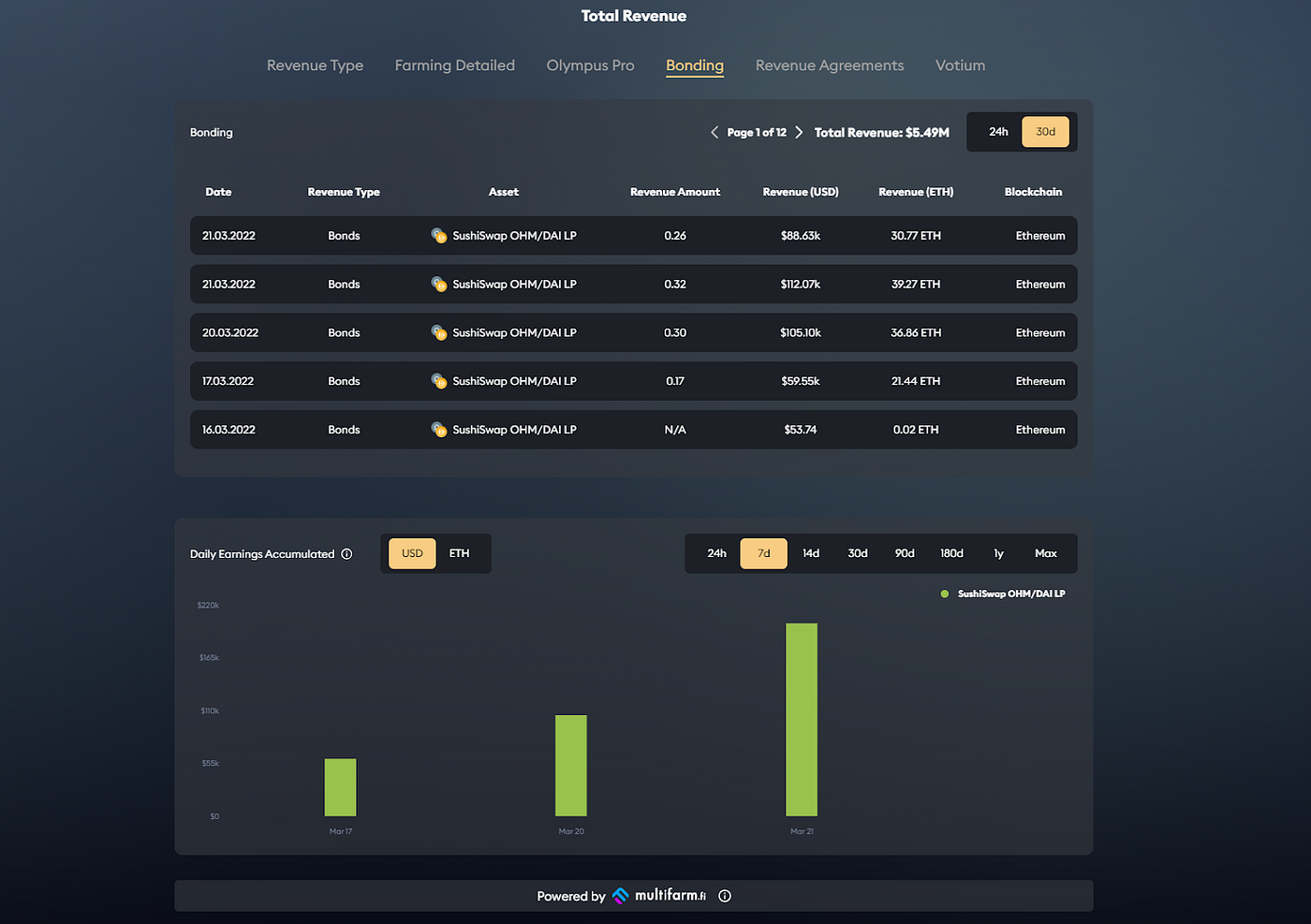This screenshot has height=924, width=1311.
Task: Set chart range to 7d
Action: (x=763, y=553)
